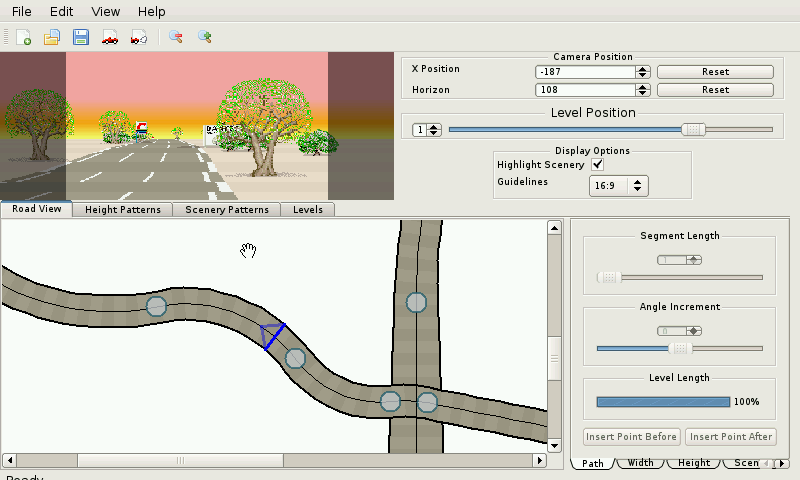
Task: Click the red car with magnifier icon
Action: (139, 37)
